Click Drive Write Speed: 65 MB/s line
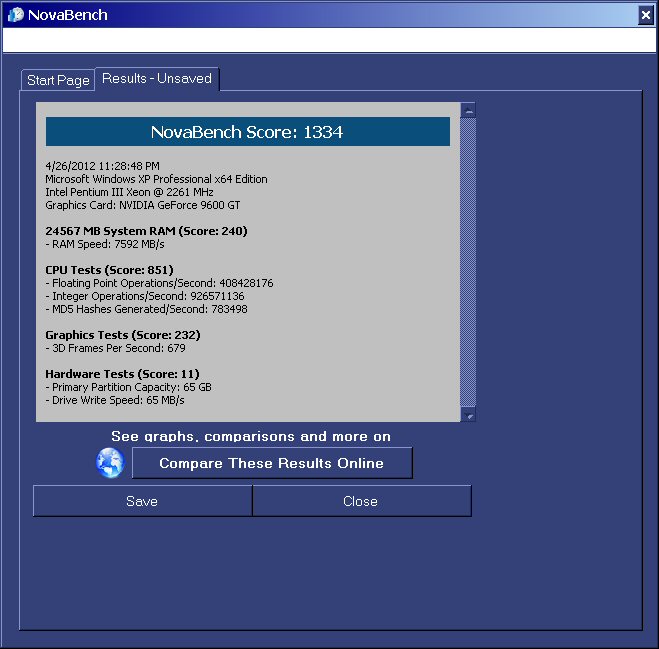The image size is (659, 649). coord(115,400)
